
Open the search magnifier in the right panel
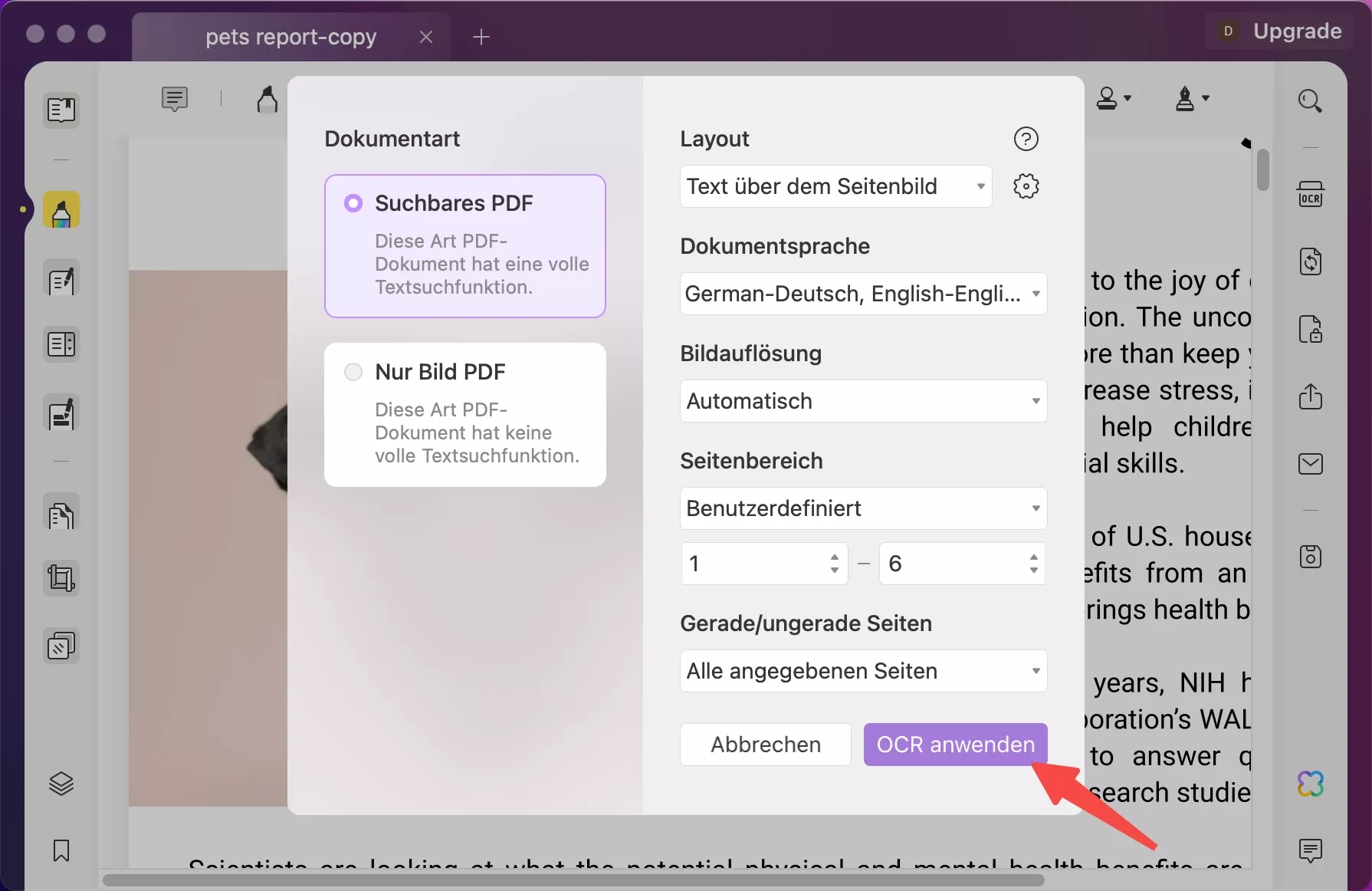pos(1311,100)
